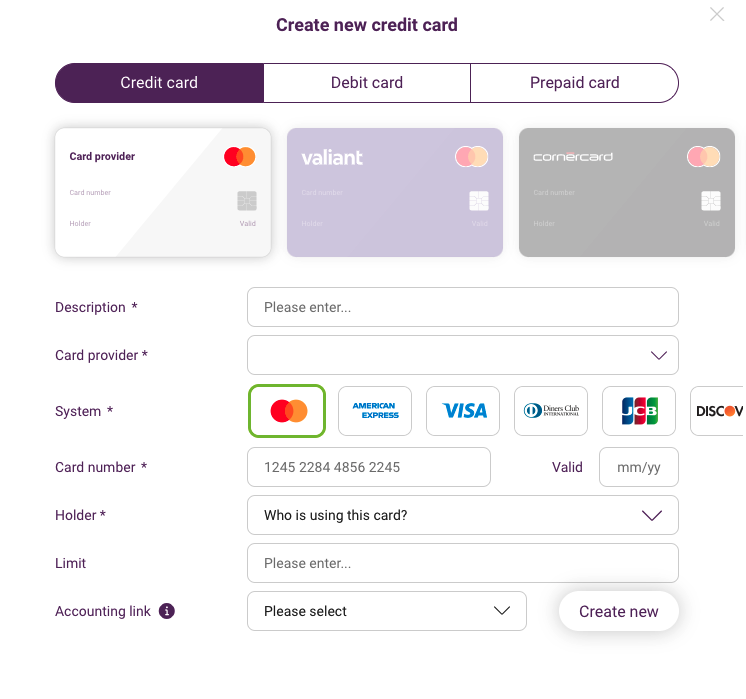Viewport: 746px width, 699px height.
Task: Open the Card provider dropdown
Action: click(463, 355)
